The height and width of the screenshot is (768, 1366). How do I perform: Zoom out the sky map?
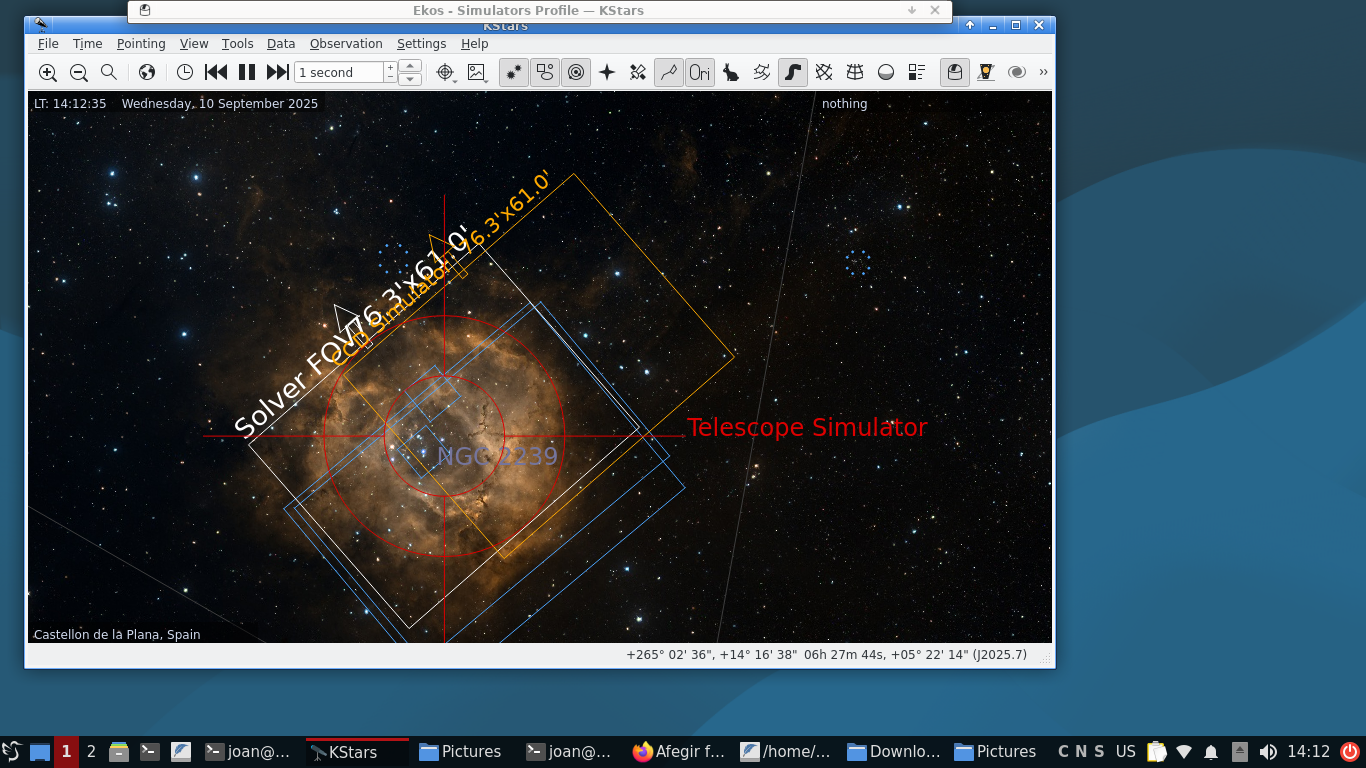[x=78, y=72]
